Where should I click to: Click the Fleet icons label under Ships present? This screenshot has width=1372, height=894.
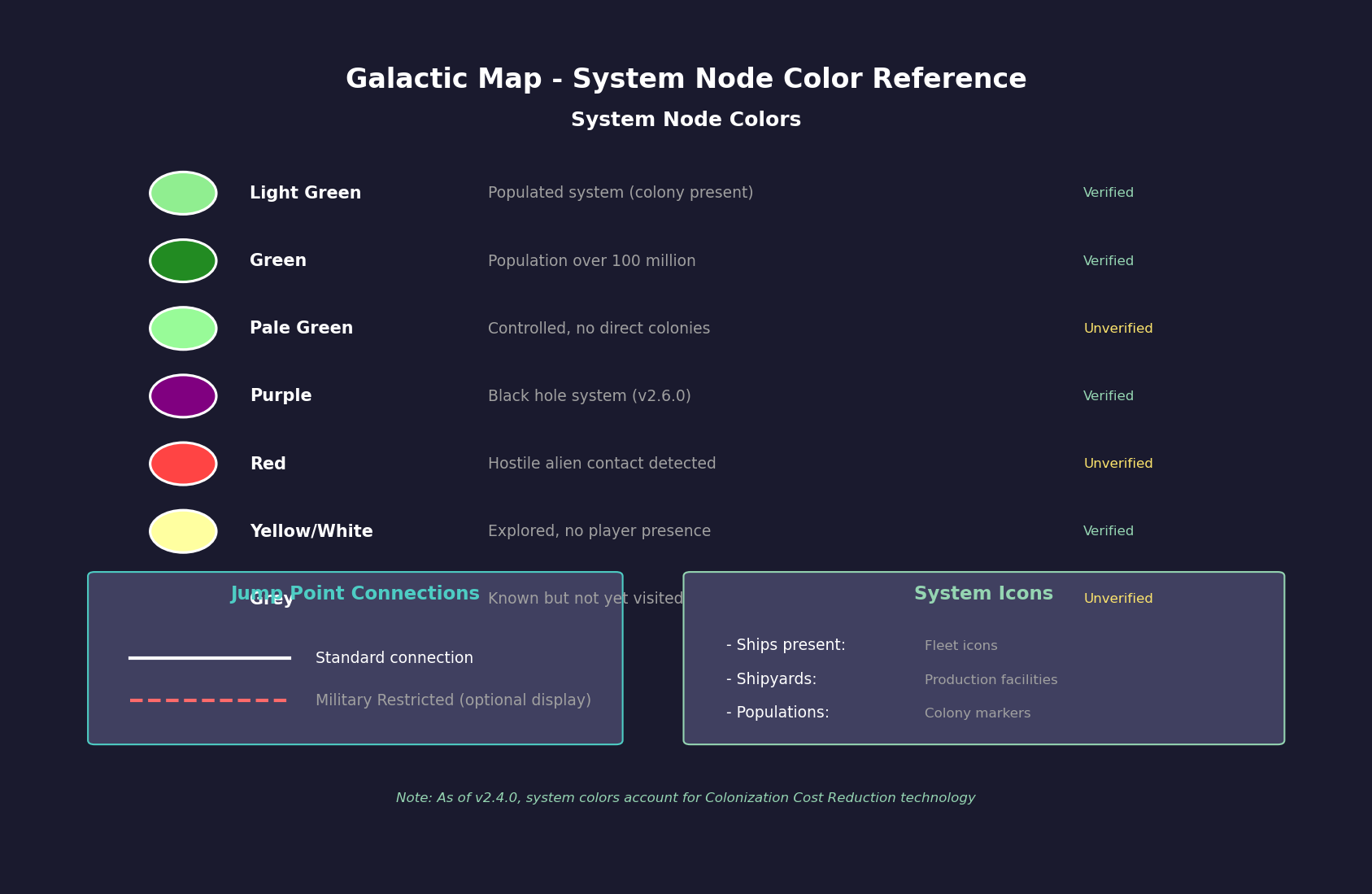[x=960, y=645]
